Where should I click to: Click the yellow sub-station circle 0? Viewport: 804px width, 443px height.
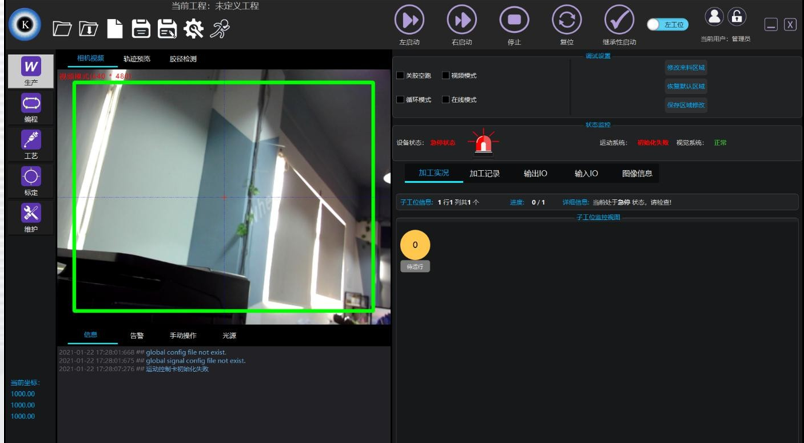[415, 245]
